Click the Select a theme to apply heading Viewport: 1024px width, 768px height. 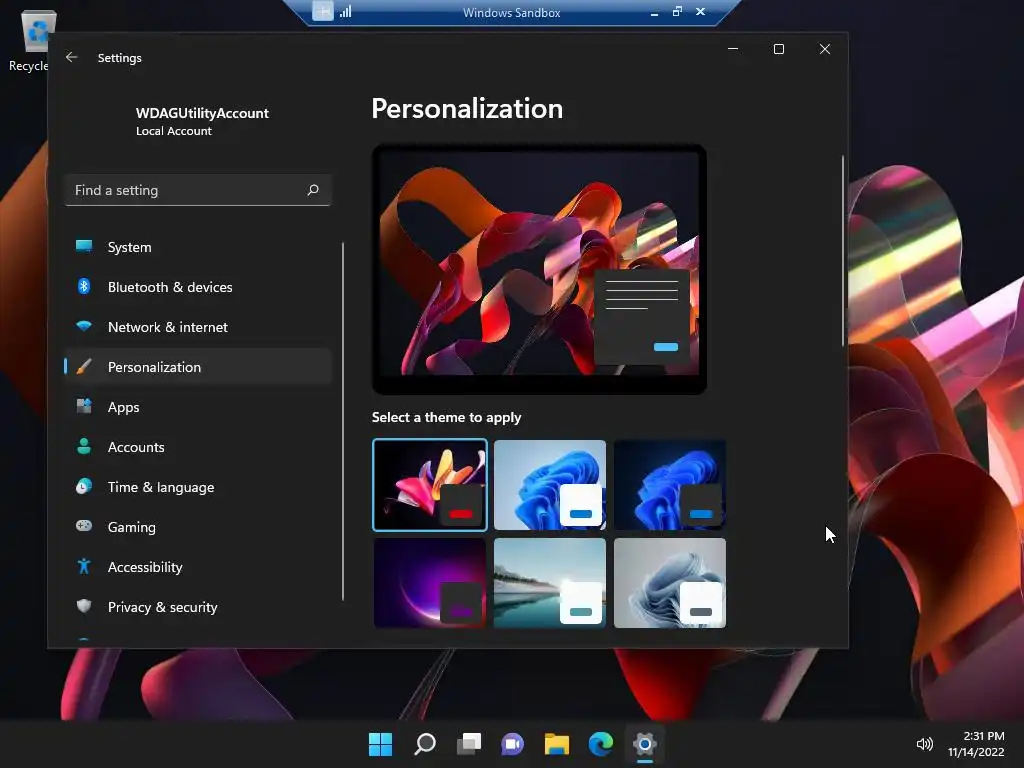tap(447, 417)
